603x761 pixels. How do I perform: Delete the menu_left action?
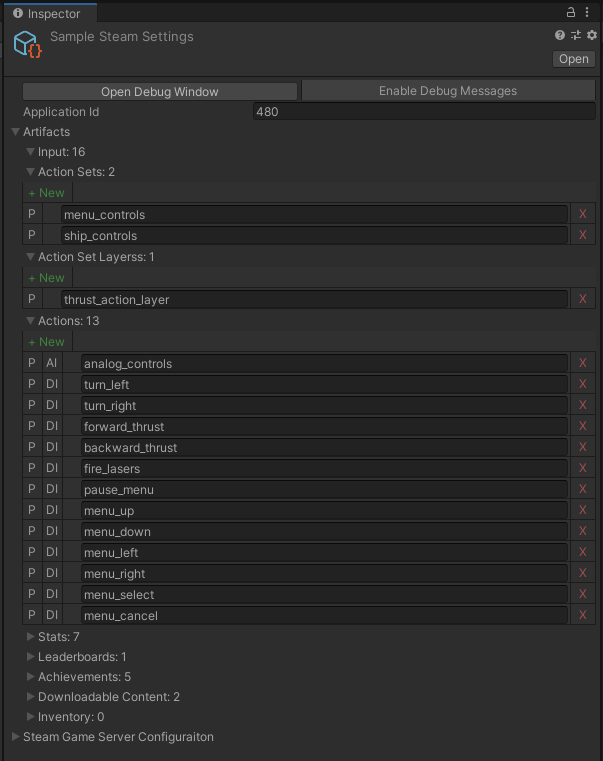(x=583, y=552)
